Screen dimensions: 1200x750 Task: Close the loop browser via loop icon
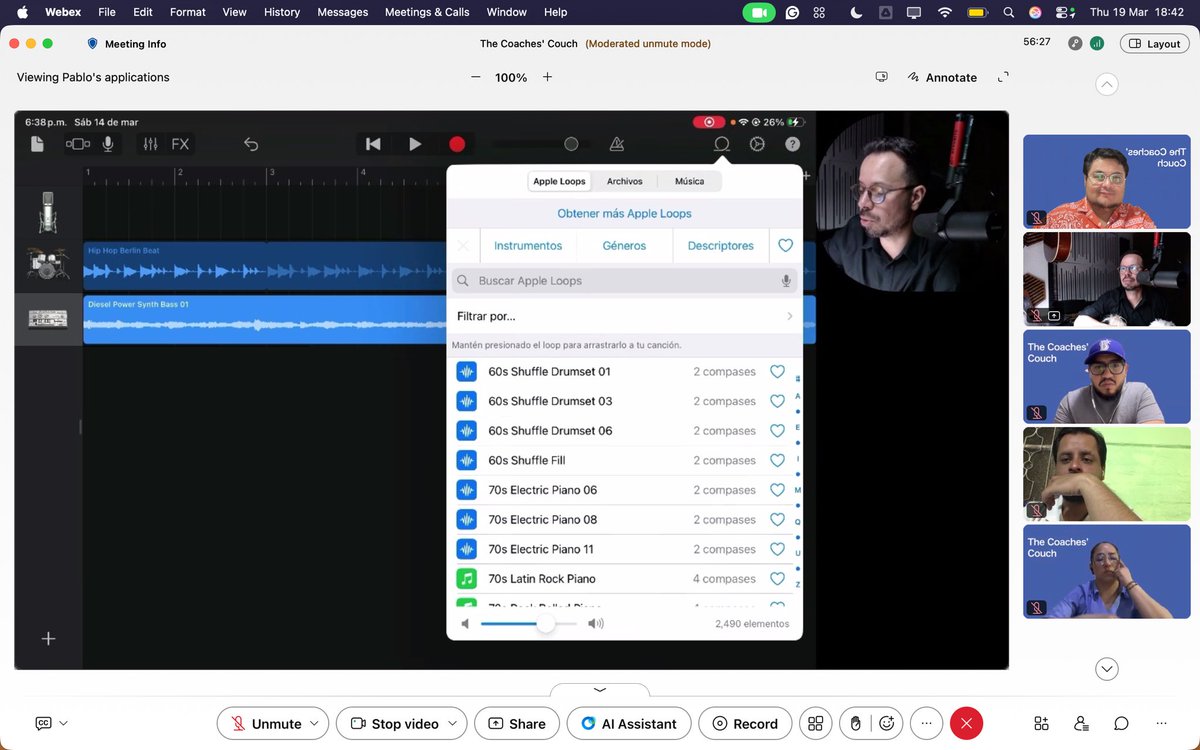[721, 144]
